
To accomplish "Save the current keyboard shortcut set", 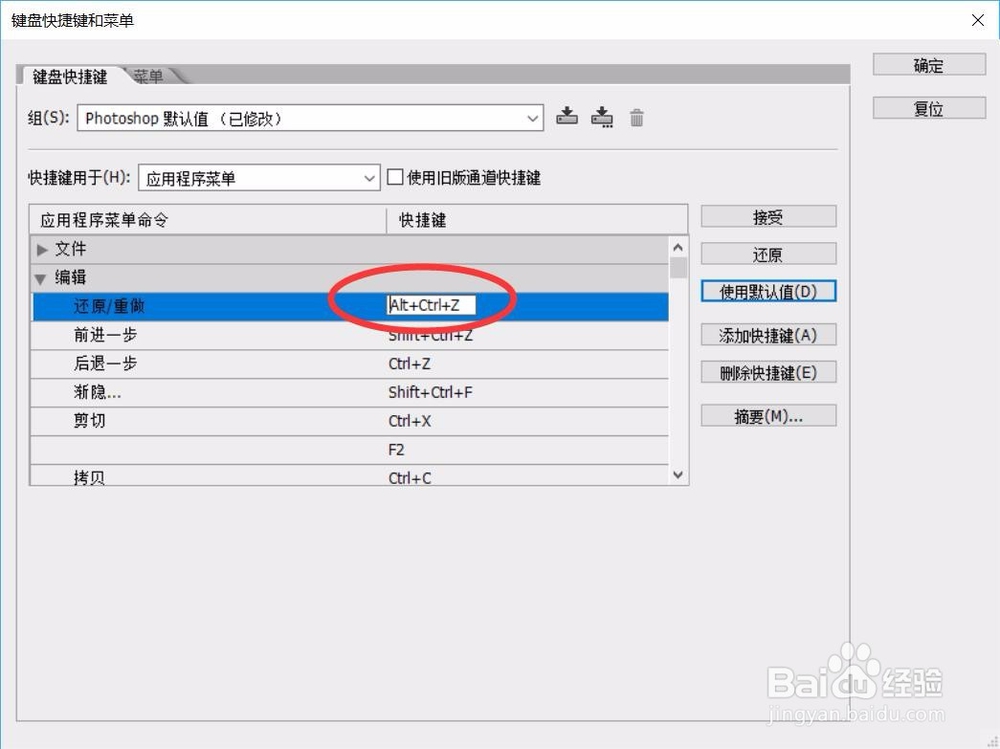I will (567, 117).
